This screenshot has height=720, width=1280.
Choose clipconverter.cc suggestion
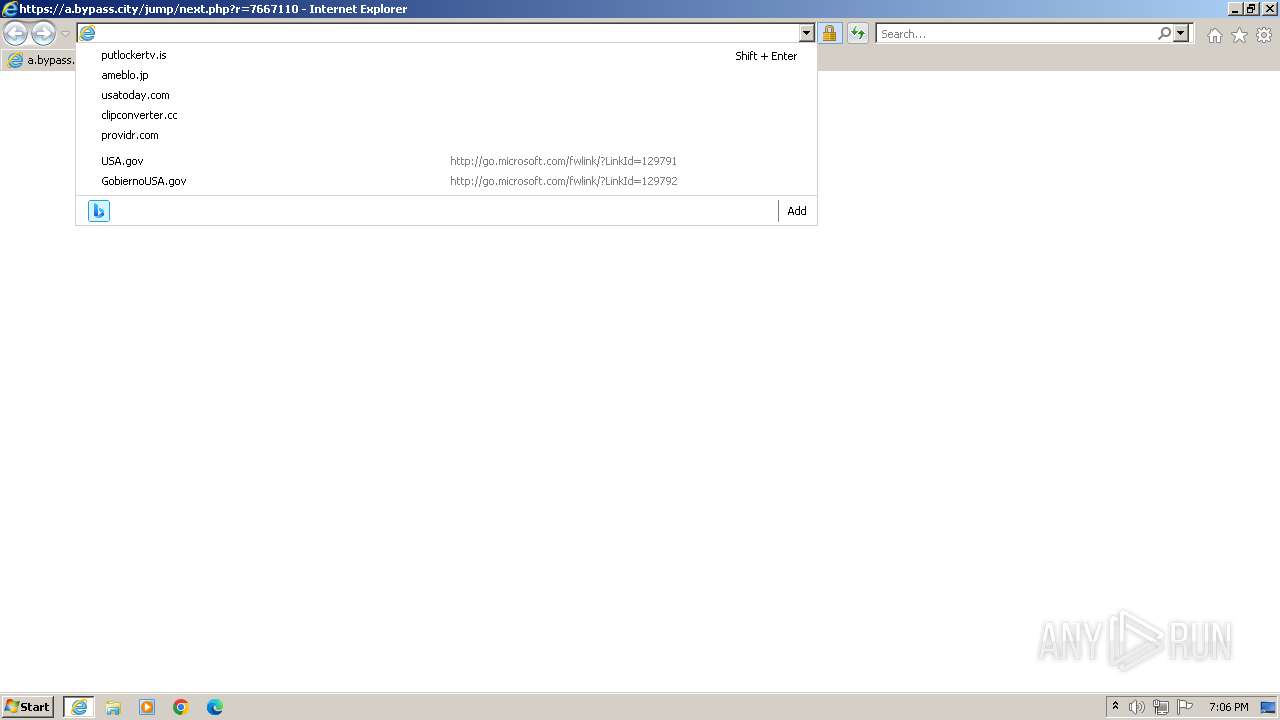(x=446, y=115)
